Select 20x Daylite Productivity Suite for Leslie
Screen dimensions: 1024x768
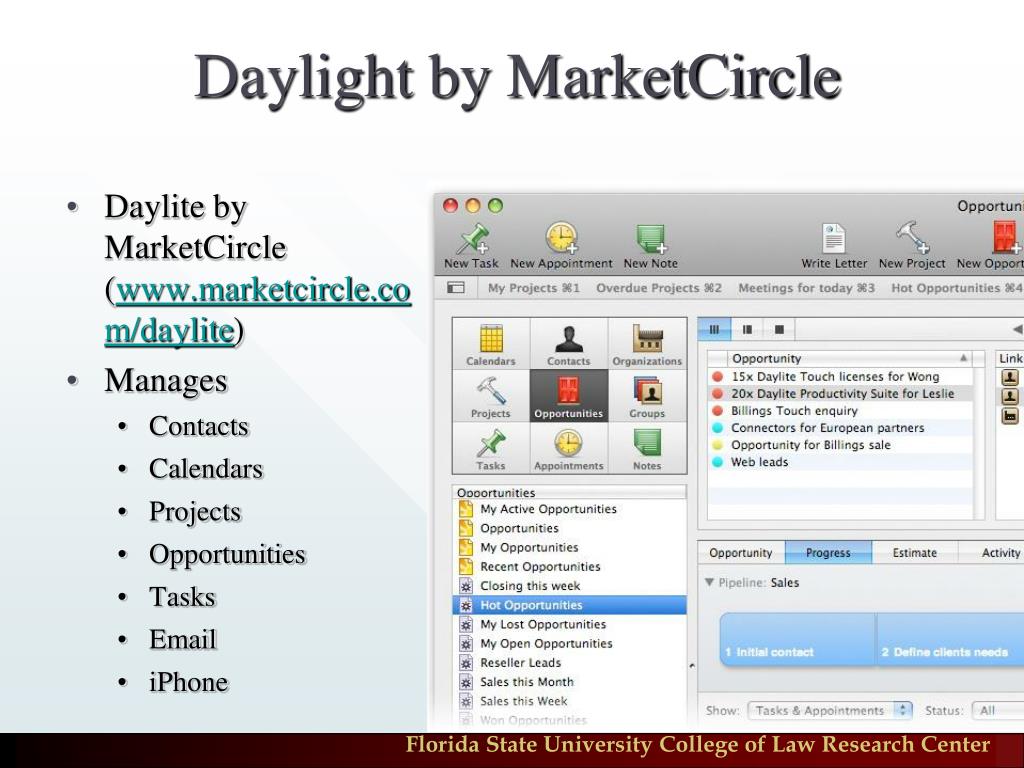pos(840,393)
